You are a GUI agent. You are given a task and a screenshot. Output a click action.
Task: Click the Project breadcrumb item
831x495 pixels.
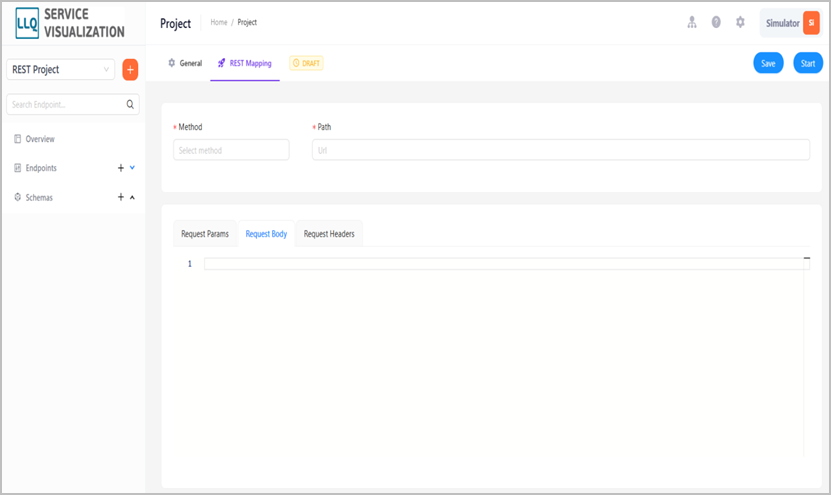[247, 22]
